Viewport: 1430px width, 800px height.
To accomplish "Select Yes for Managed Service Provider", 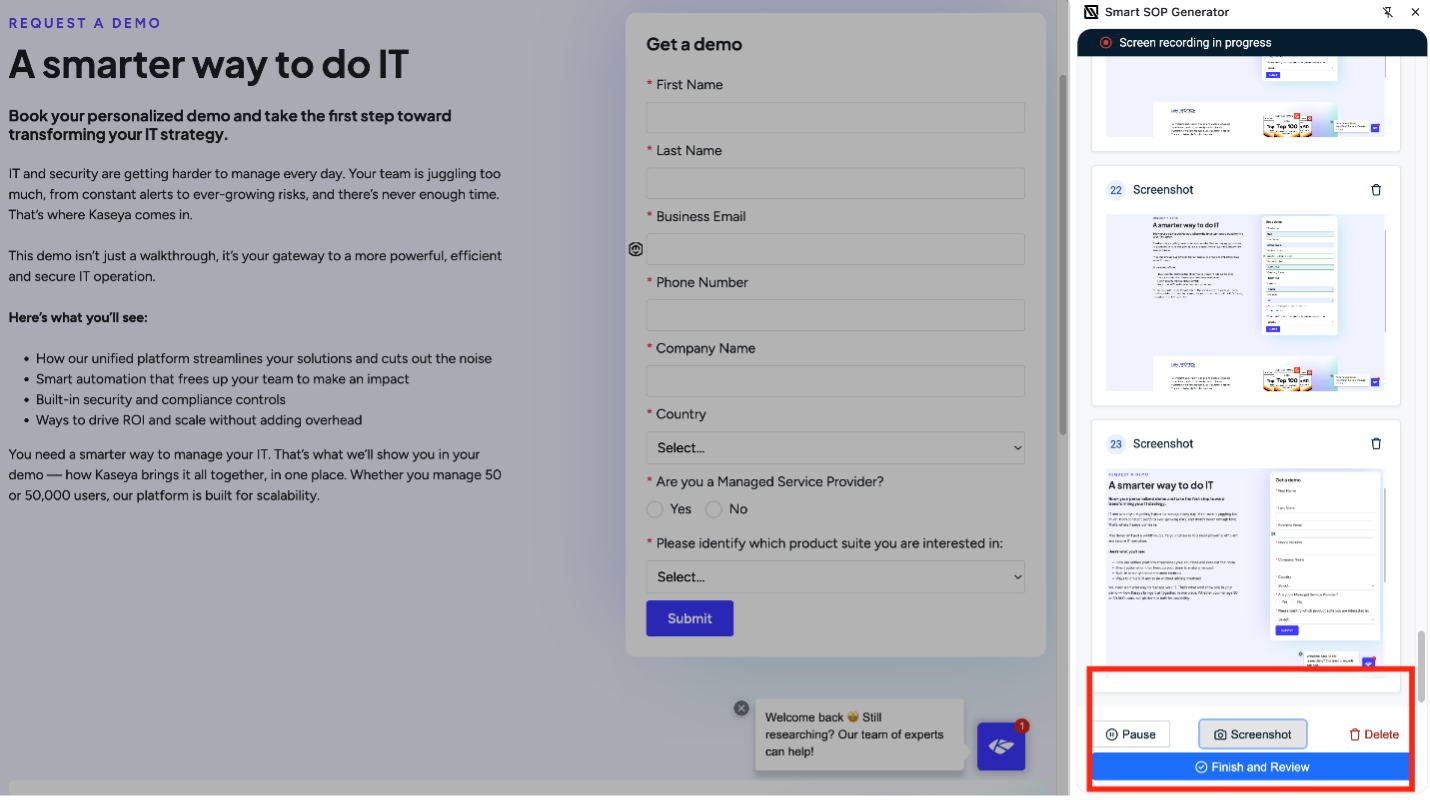I will (x=655, y=510).
